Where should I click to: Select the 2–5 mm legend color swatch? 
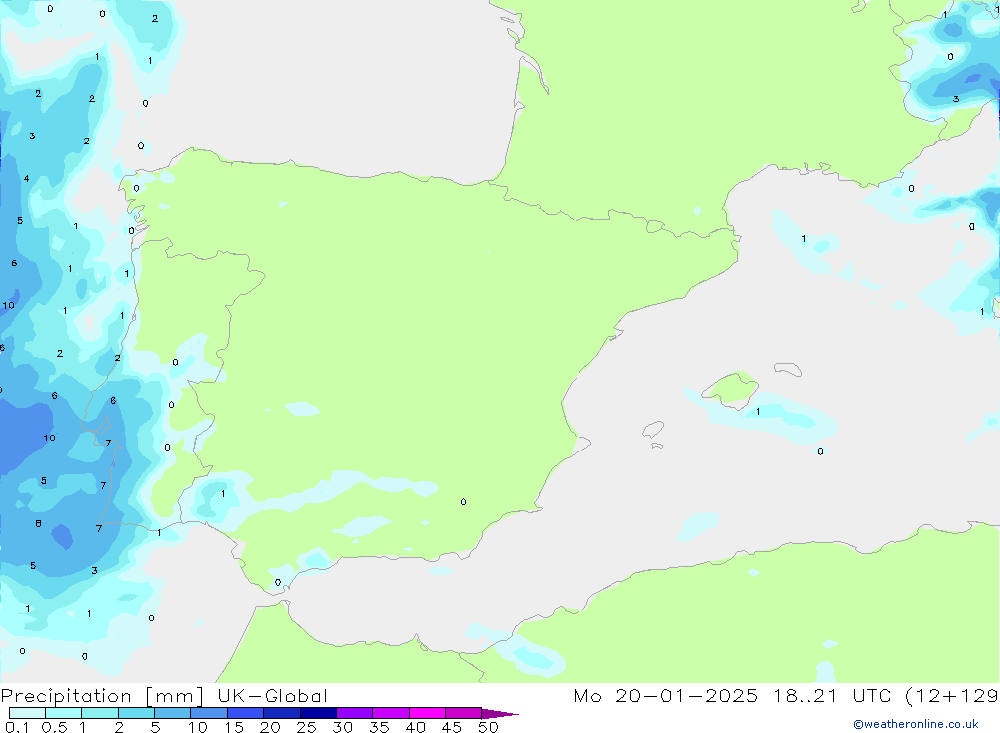pyautogui.click(x=136, y=713)
